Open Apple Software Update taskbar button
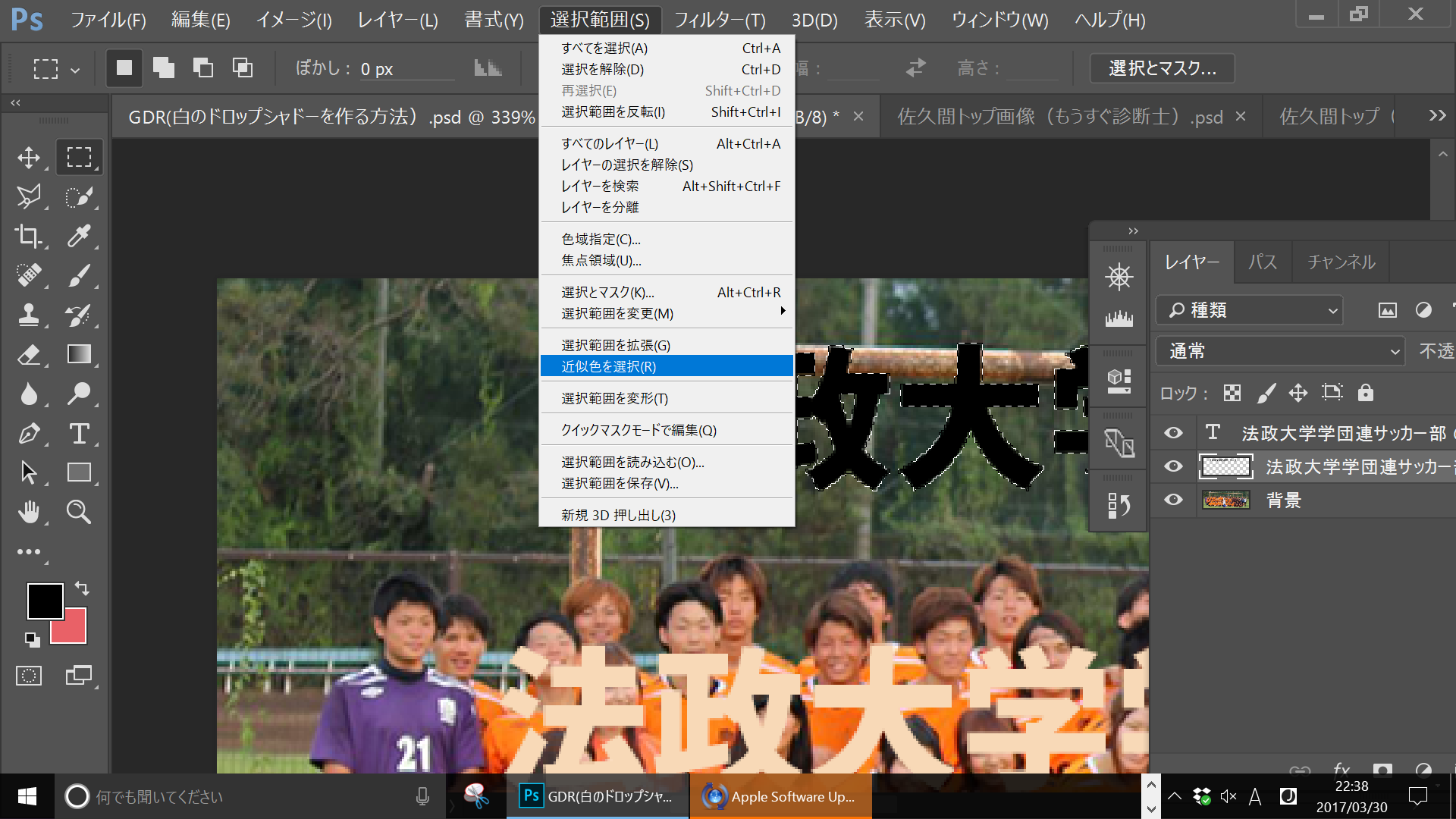The width and height of the screenshot is (1456, 819). tap(780, 796)
